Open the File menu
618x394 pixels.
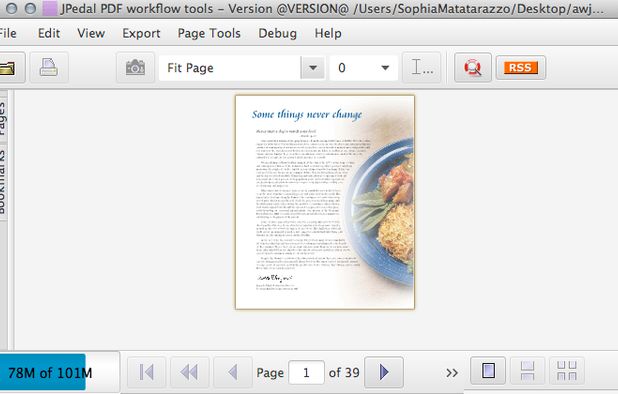tap(8, 33)
